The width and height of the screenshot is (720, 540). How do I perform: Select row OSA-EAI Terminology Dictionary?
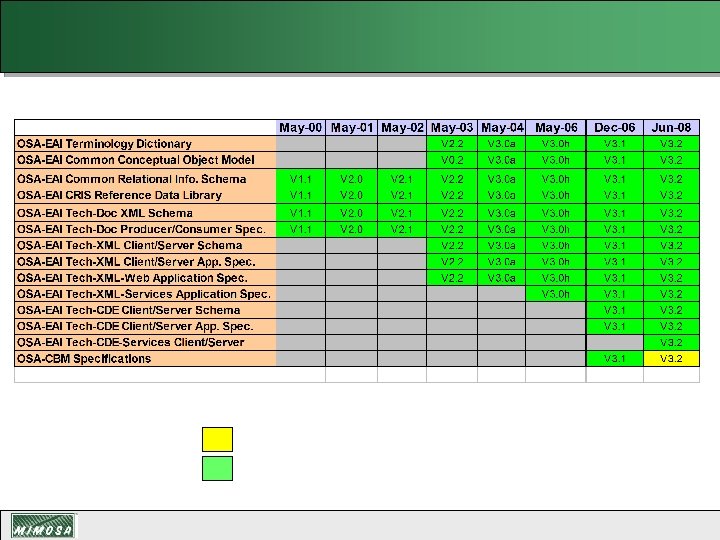357,144
